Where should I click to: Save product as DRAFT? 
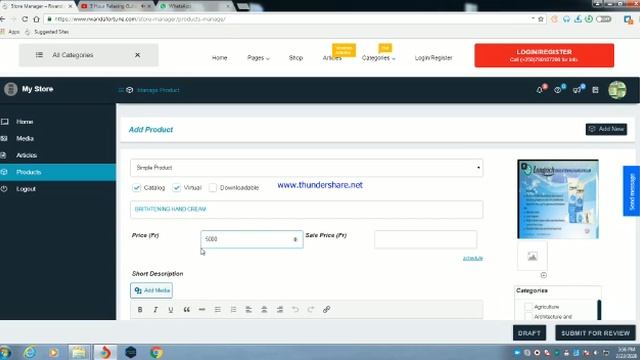[529, 333]
